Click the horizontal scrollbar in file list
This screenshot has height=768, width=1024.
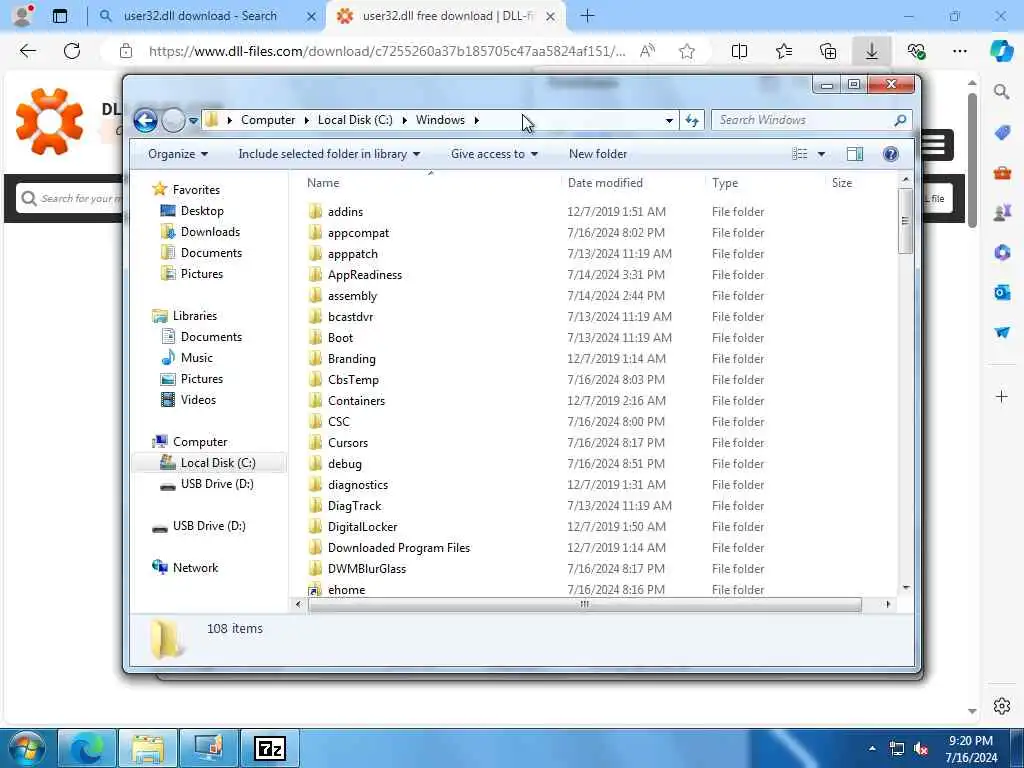[584, 605]
